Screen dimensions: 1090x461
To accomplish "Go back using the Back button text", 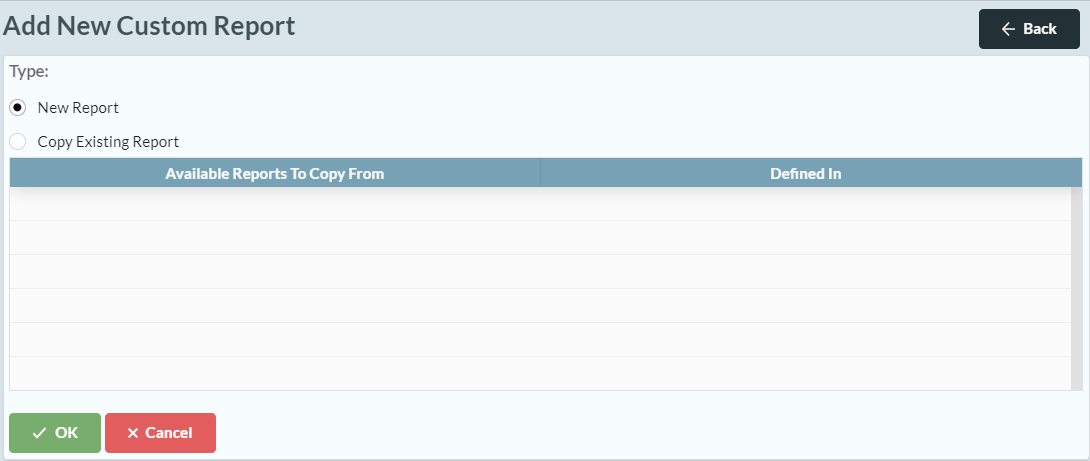I will coord(1040,29).
